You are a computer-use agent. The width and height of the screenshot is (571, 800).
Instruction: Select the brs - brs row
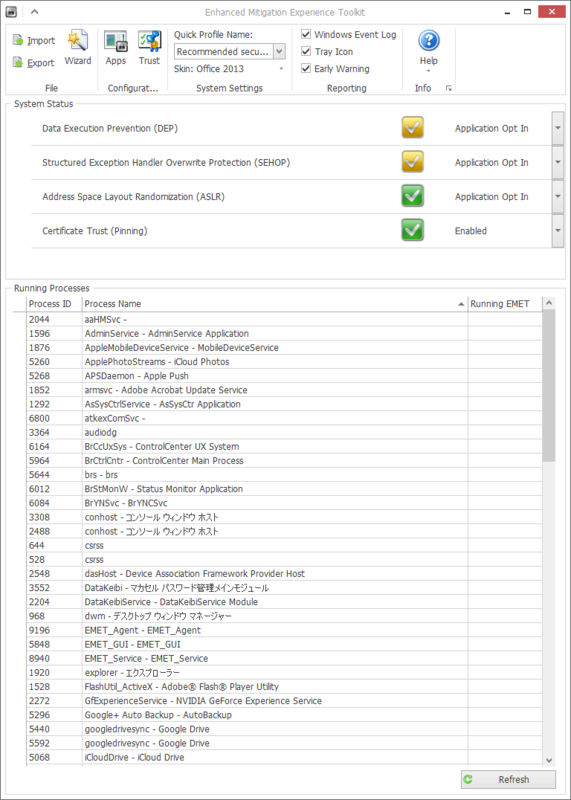tap(285, 475)
